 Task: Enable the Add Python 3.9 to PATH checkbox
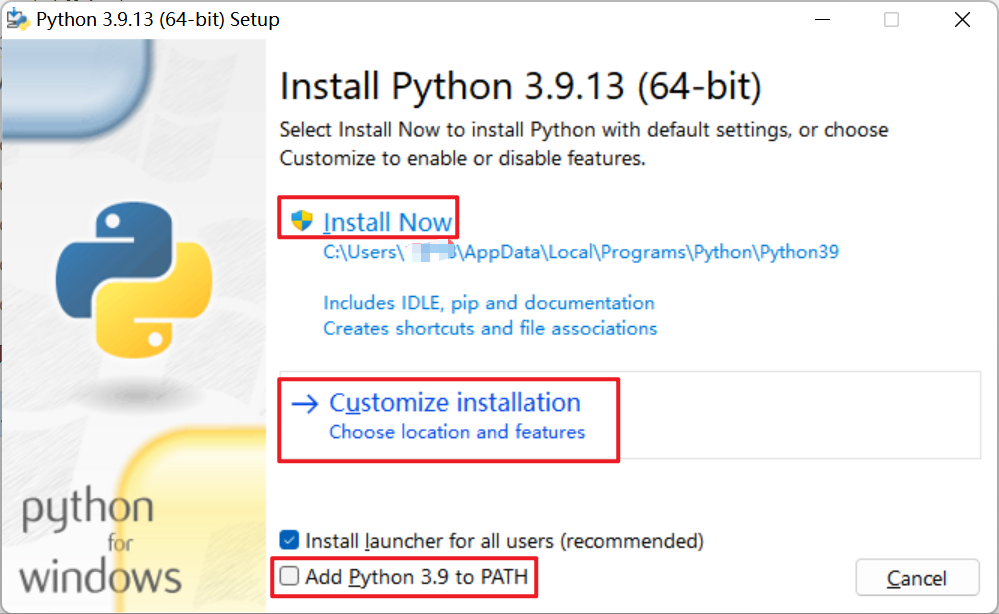click(x=290, y=576)
